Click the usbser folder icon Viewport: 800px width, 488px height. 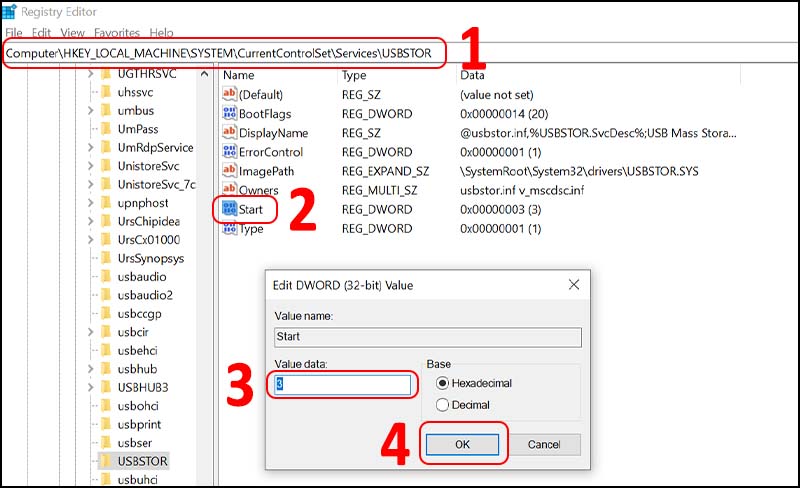106,443
